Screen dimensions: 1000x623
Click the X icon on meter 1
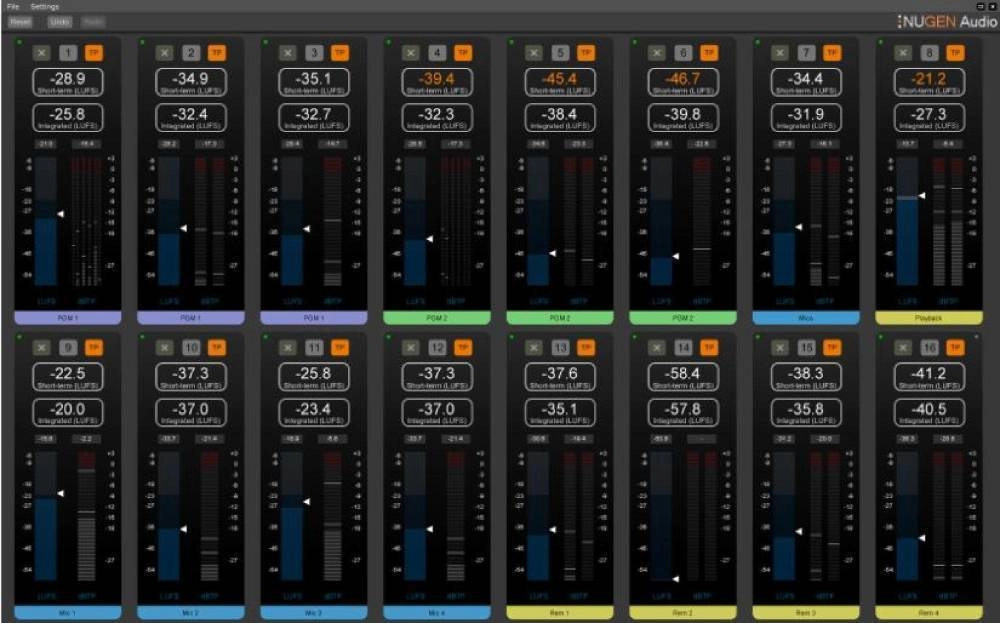[41, 53]
